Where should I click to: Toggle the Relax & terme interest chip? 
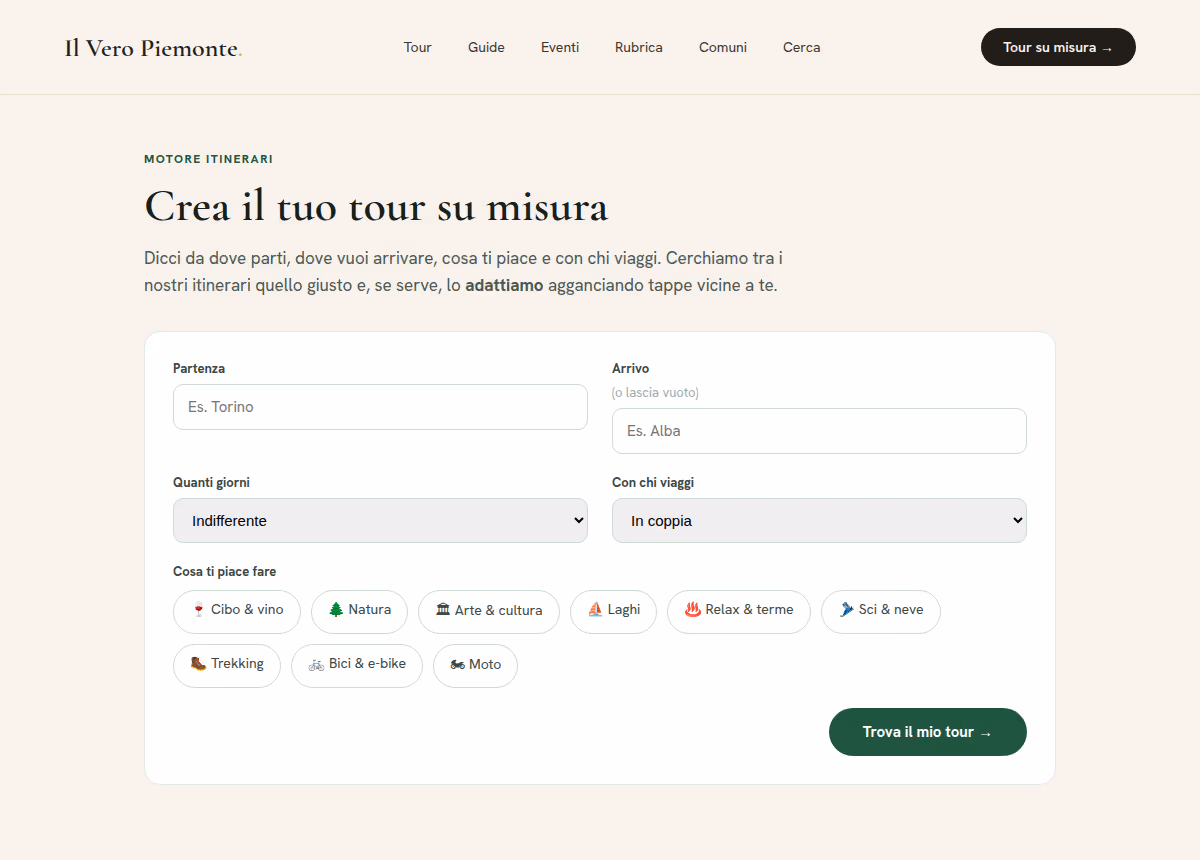[739, 611]
